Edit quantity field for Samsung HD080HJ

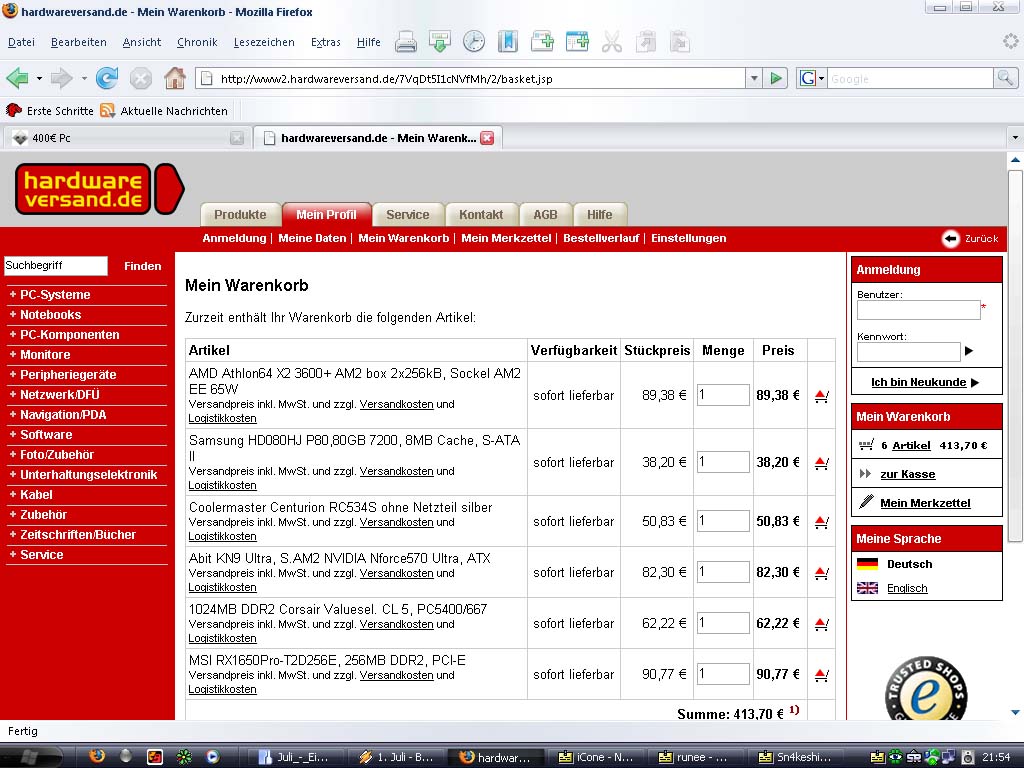click(x=723, y=462)
